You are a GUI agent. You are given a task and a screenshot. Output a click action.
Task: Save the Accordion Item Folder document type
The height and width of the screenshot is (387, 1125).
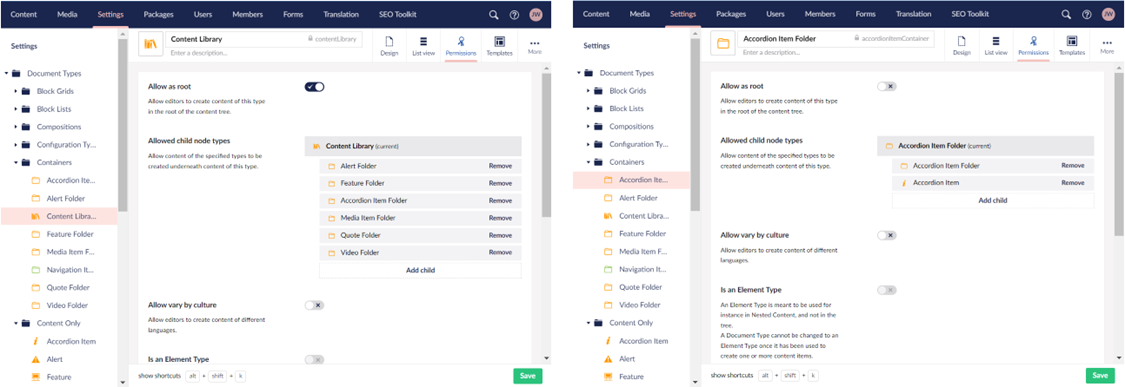[x=1100, y=376]
